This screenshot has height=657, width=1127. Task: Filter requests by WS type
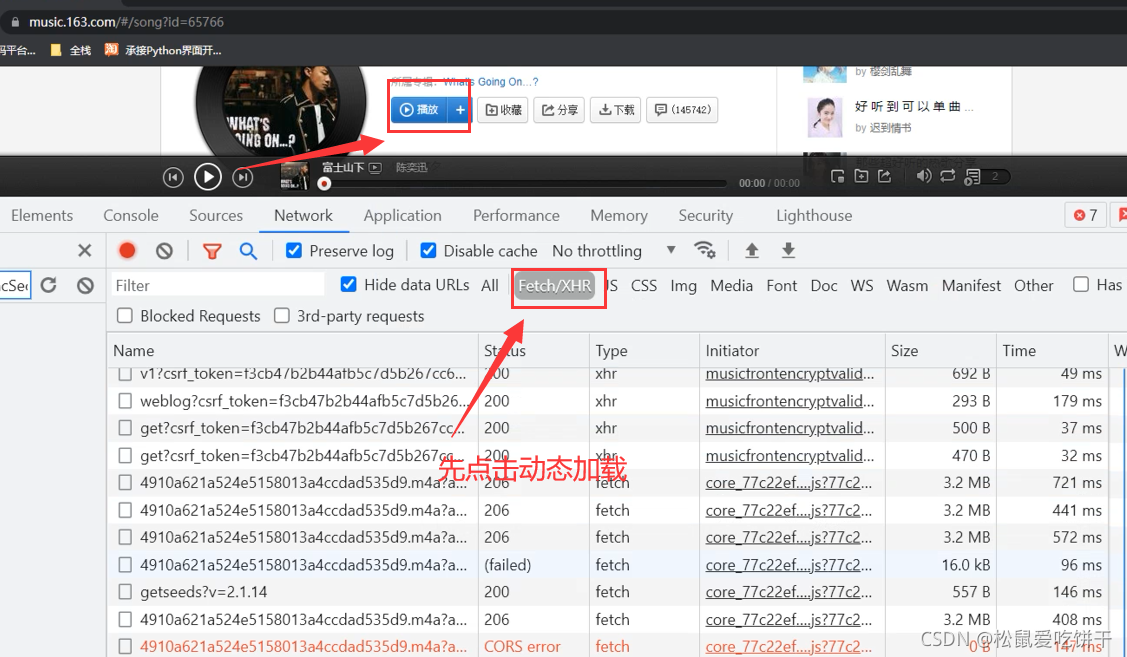[x=862, y=285]
